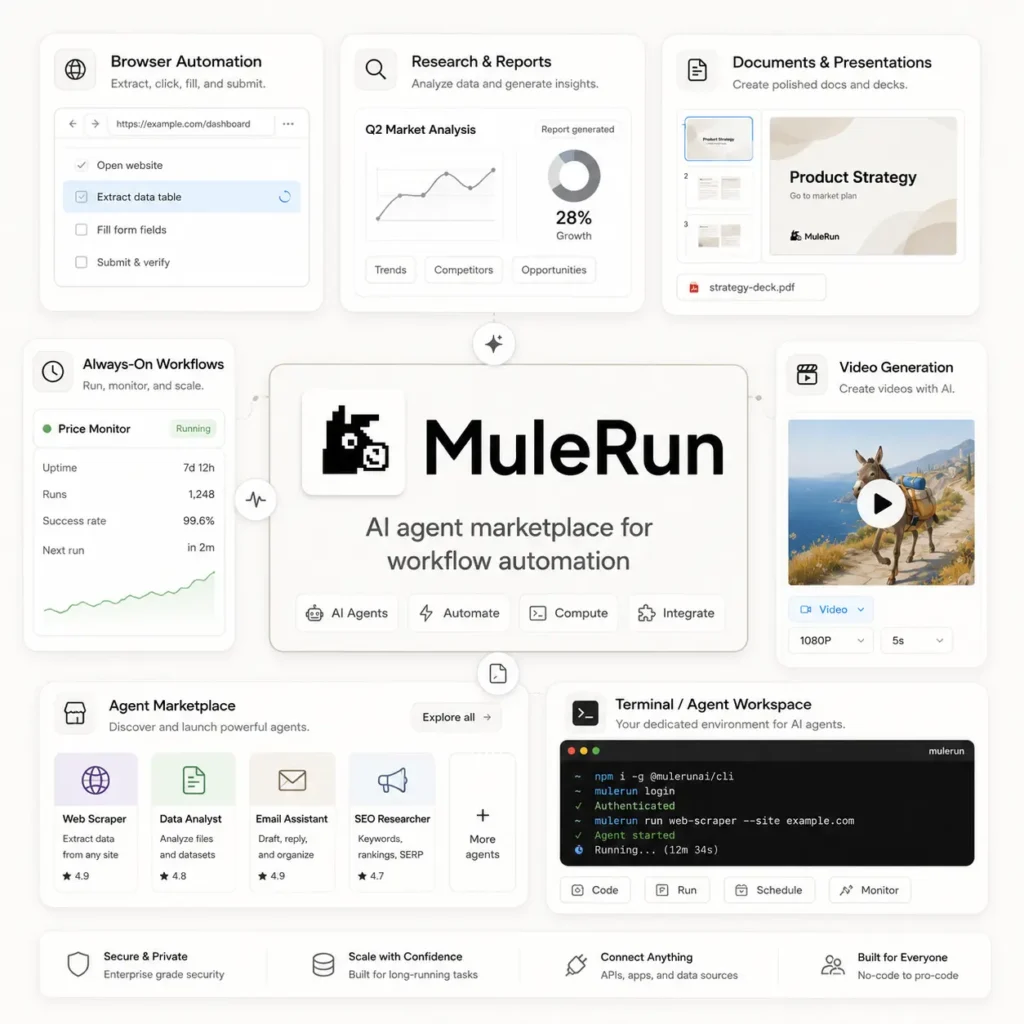The image size is (1024, 1024).
Task: Open the Video type dropdown
Action: 831,609
